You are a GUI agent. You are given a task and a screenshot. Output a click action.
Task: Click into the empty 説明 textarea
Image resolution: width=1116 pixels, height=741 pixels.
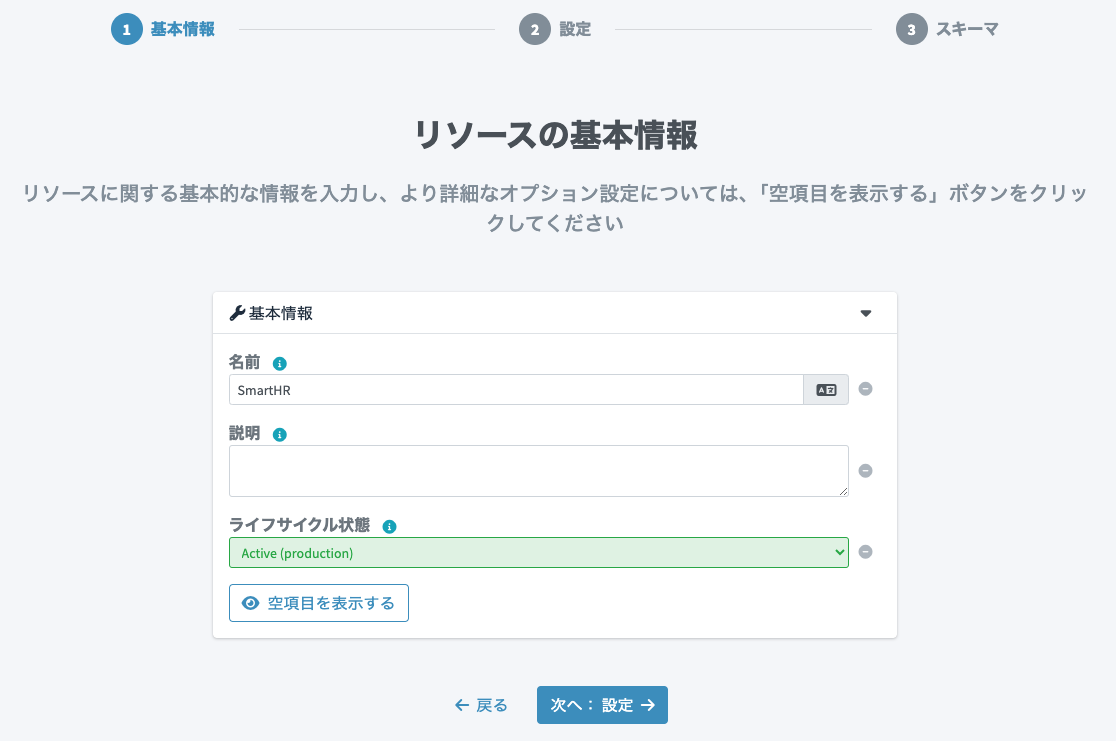(539, 471)
